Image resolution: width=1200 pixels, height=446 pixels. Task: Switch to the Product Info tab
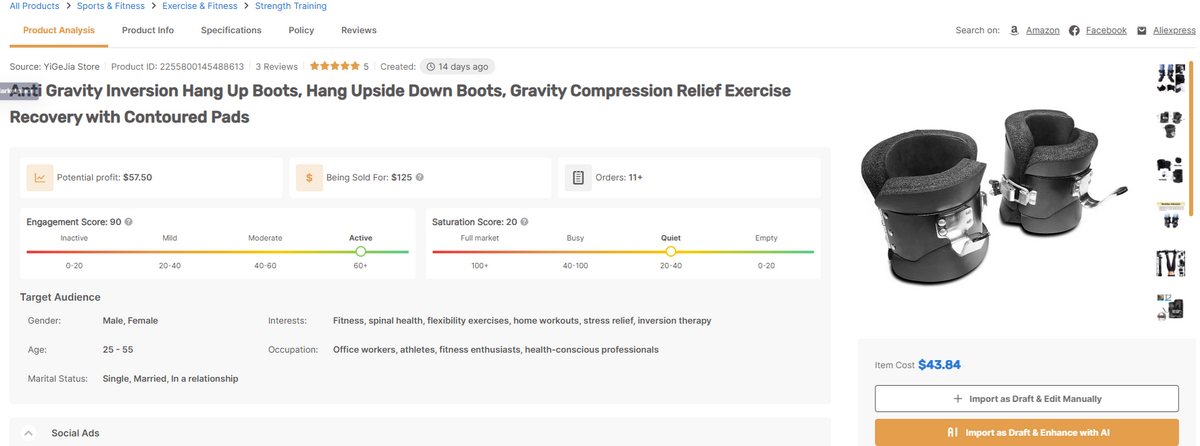tap(148, 30)
